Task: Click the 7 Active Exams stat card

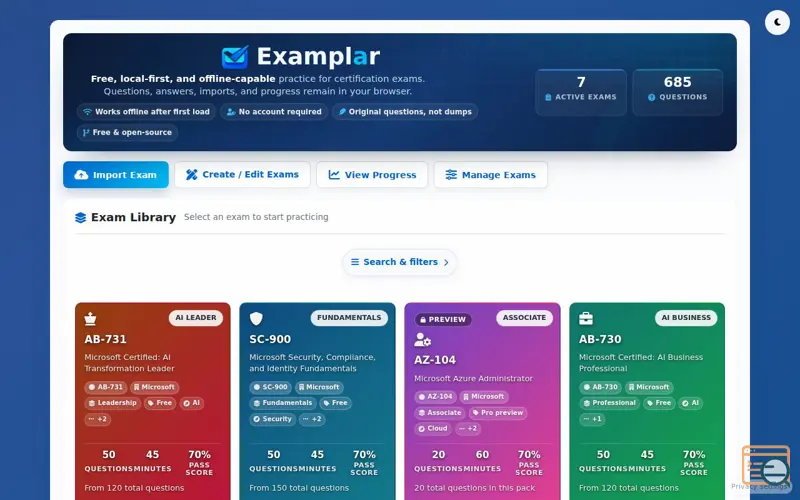Action: 581,92
